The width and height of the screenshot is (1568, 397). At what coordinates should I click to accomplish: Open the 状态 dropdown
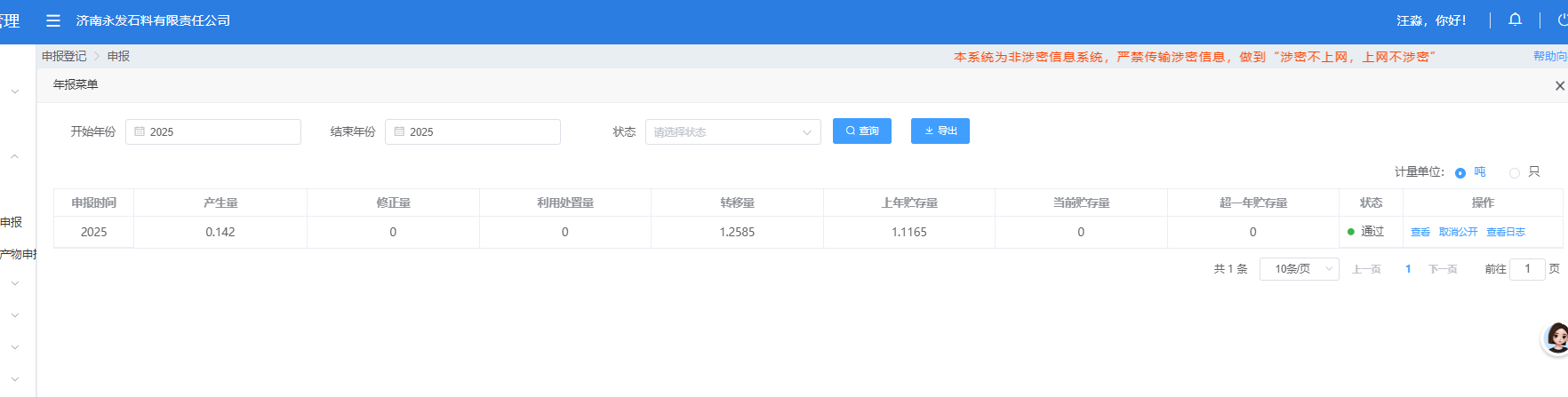(x=732, y=131)
